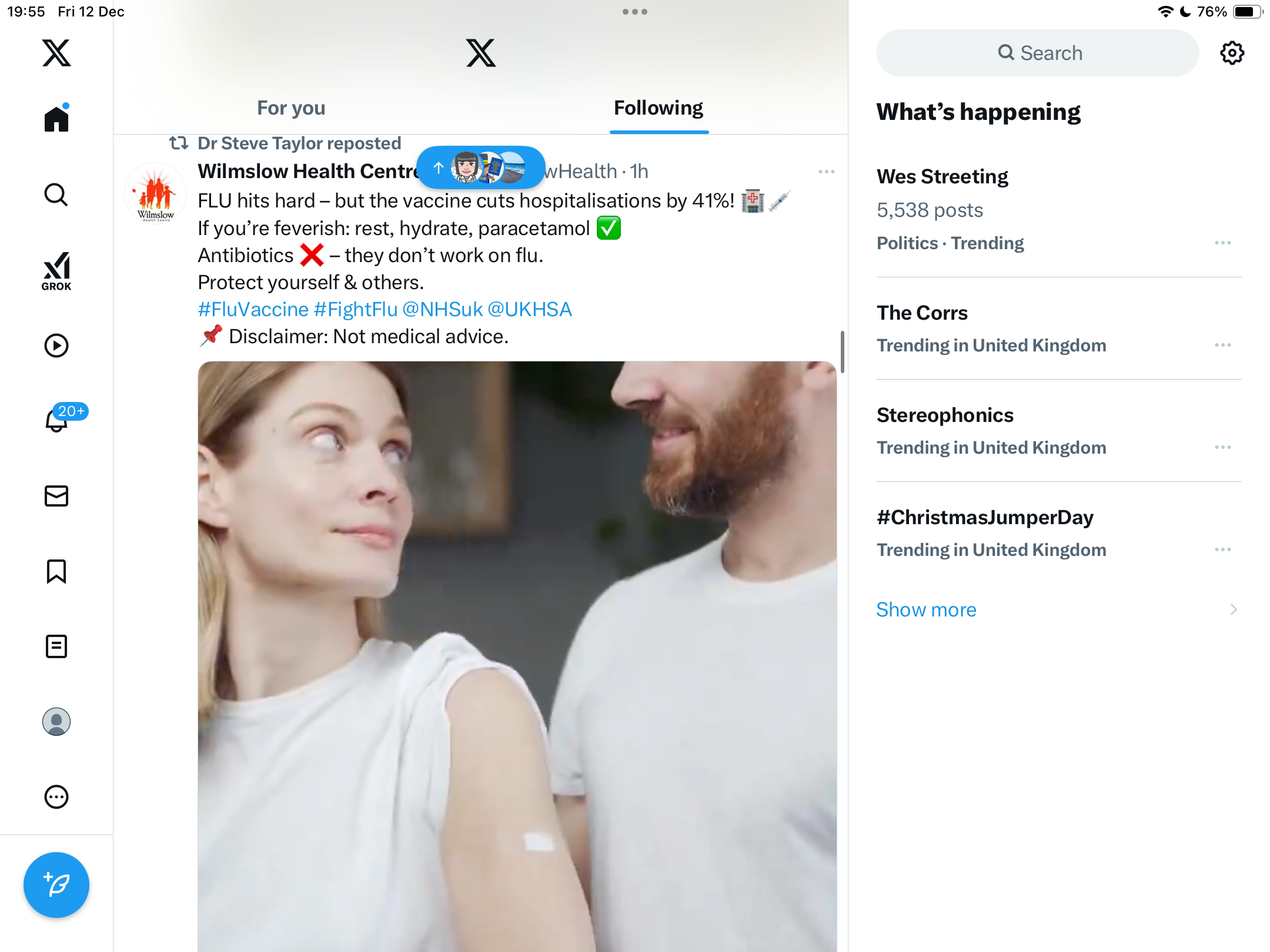
Task: Open options menu for Stereophonics trend
Action: pyautogui.click(x=1222, y=447)
